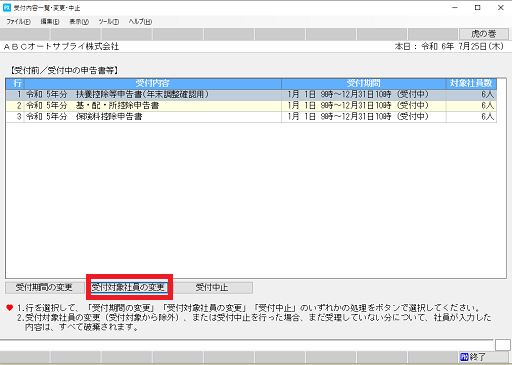Click 受付期間 cell of 保険料控除申告書 row
Image resolution: width=512 pixels, height=365 pixels.
(x=364, y=116)
